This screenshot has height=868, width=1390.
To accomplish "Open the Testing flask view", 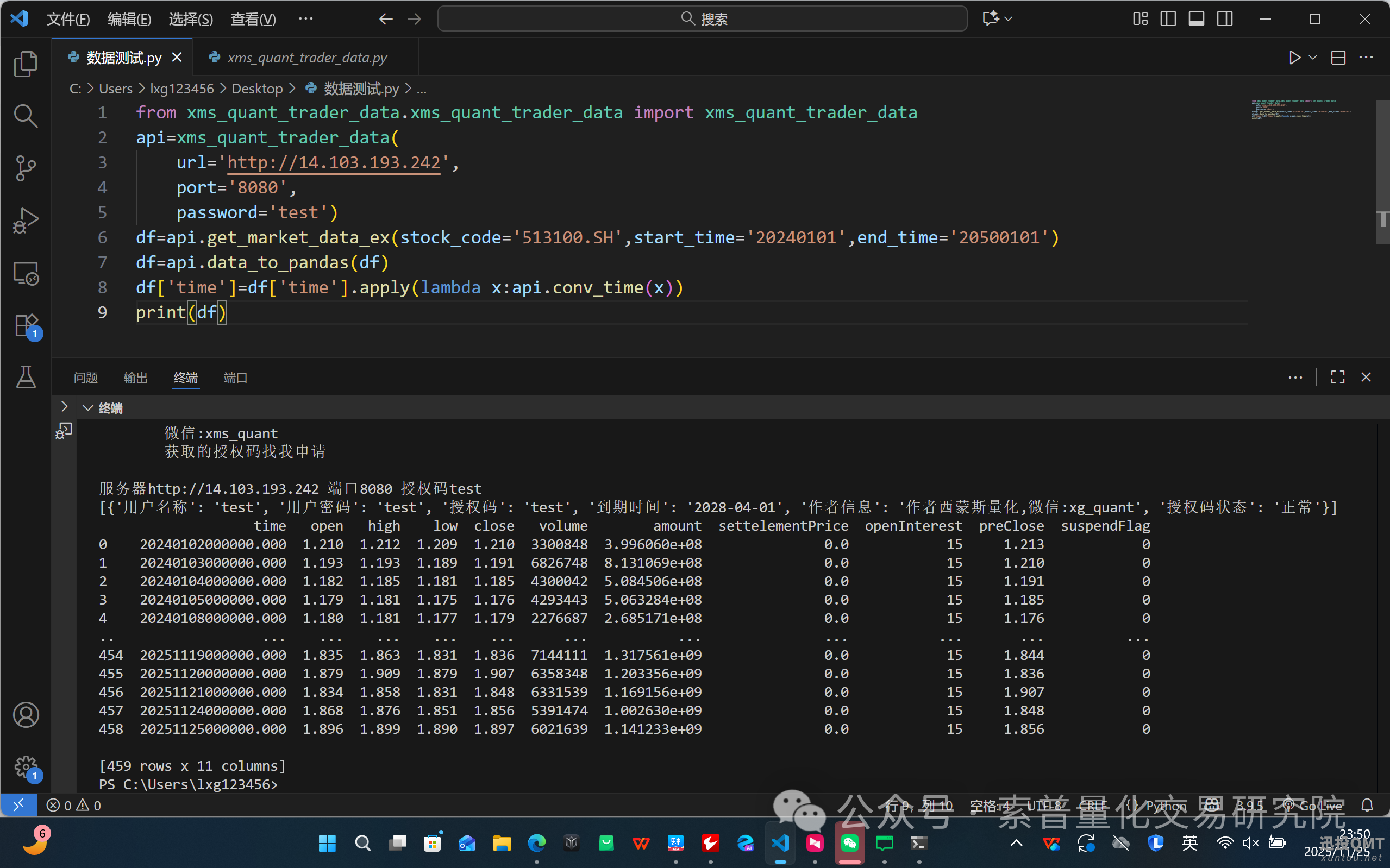I will 26,377.
